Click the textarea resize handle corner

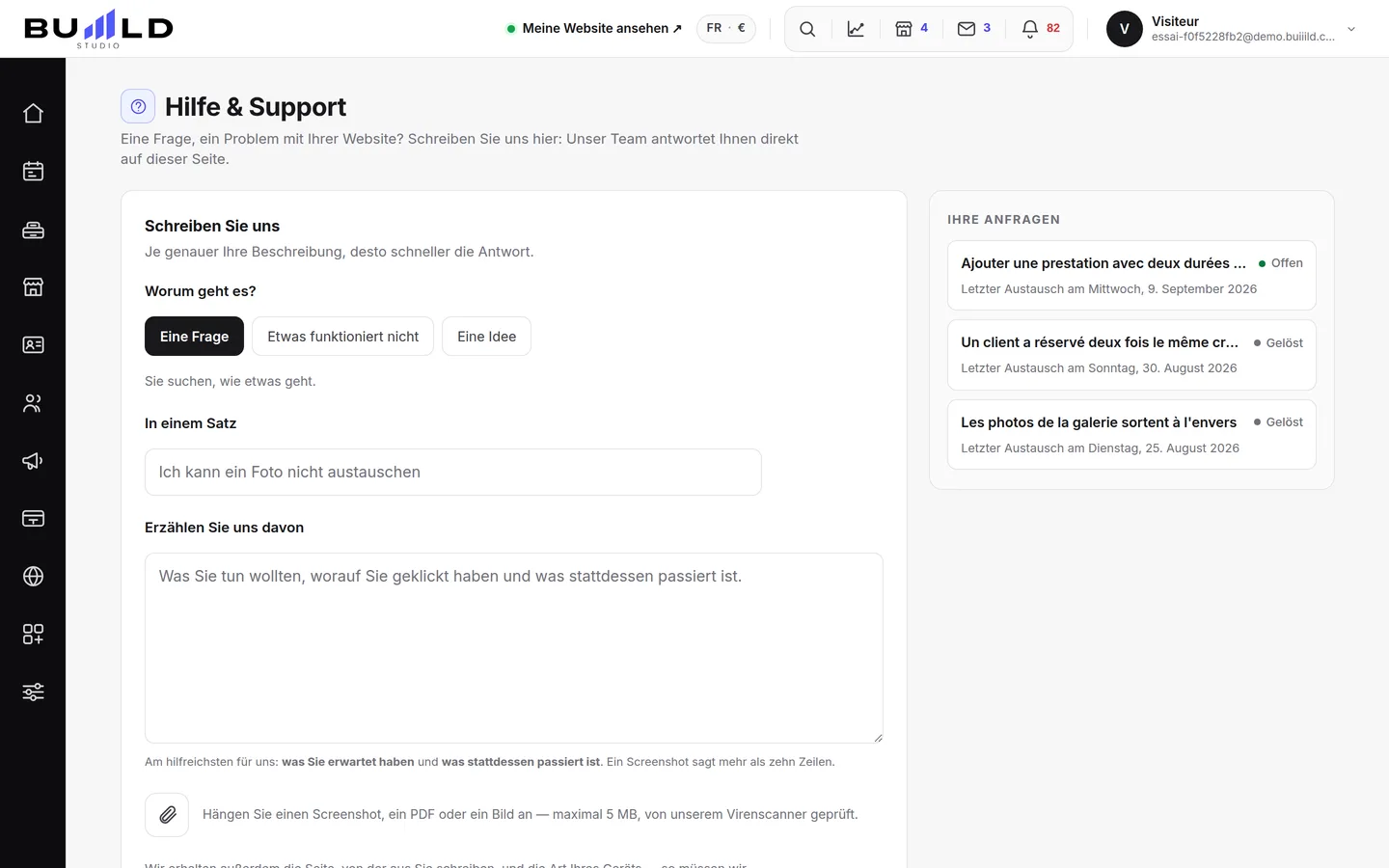tap(878, 738)
